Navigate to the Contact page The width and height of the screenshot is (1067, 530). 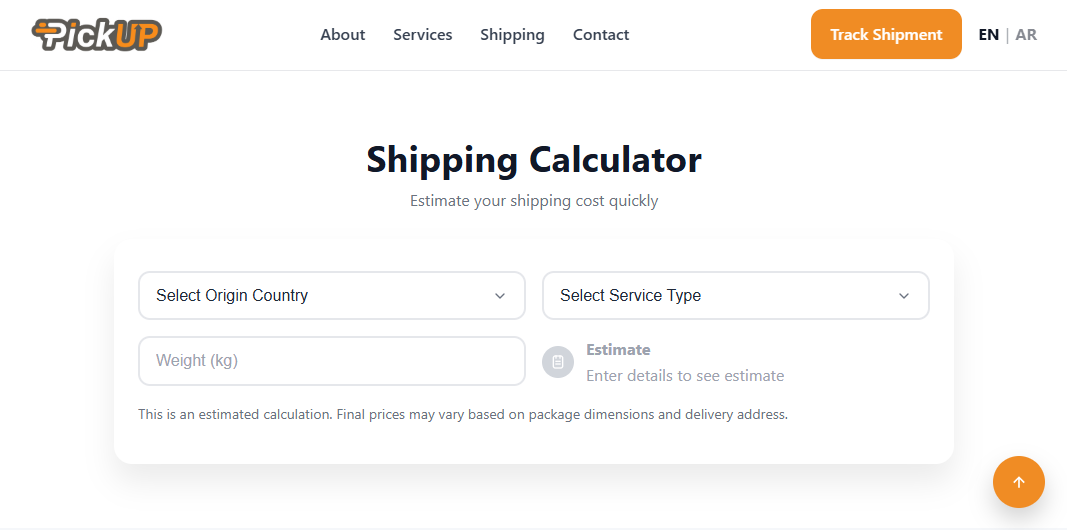601,35
